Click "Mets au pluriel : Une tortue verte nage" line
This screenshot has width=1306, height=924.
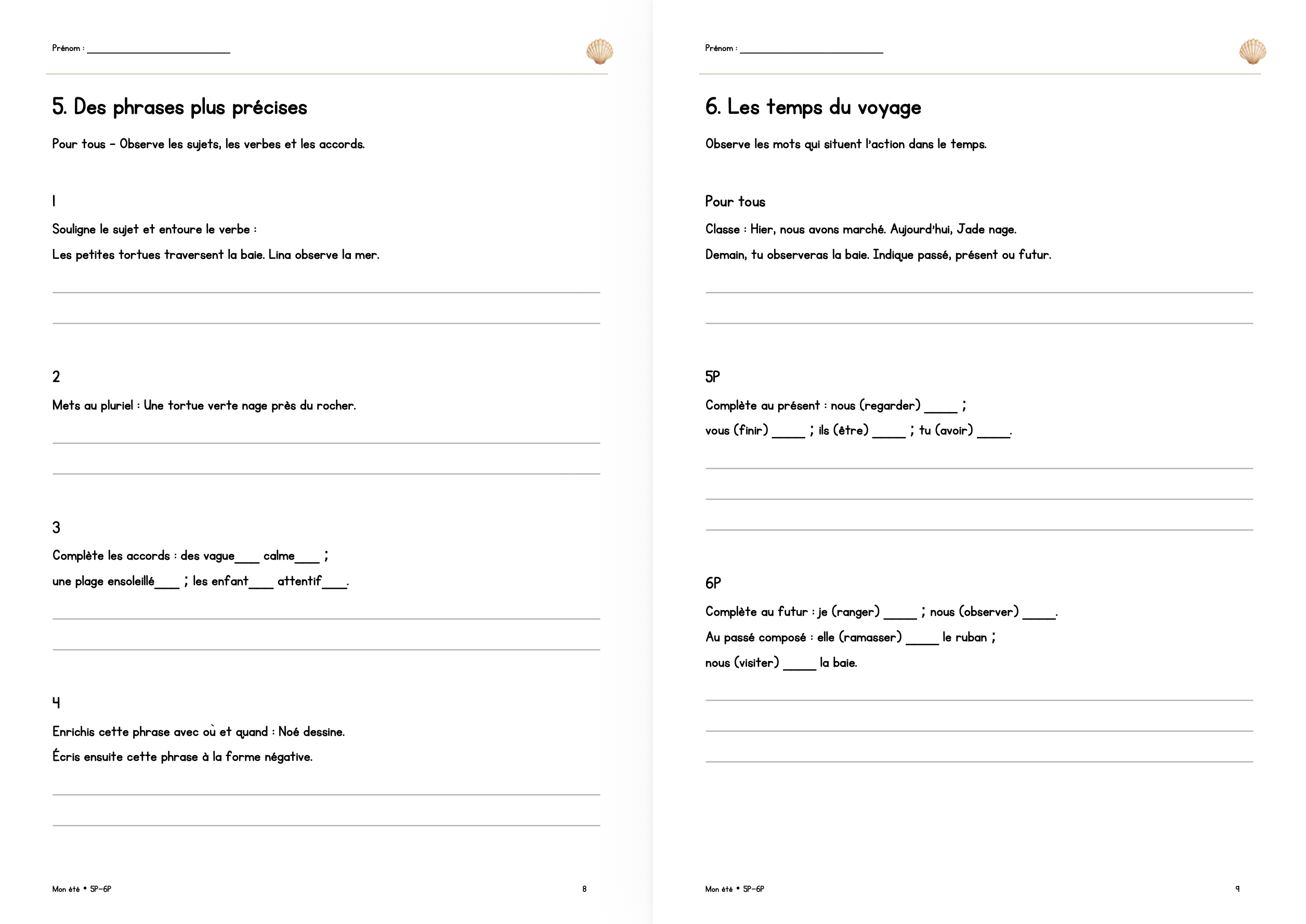pos(204,406)
